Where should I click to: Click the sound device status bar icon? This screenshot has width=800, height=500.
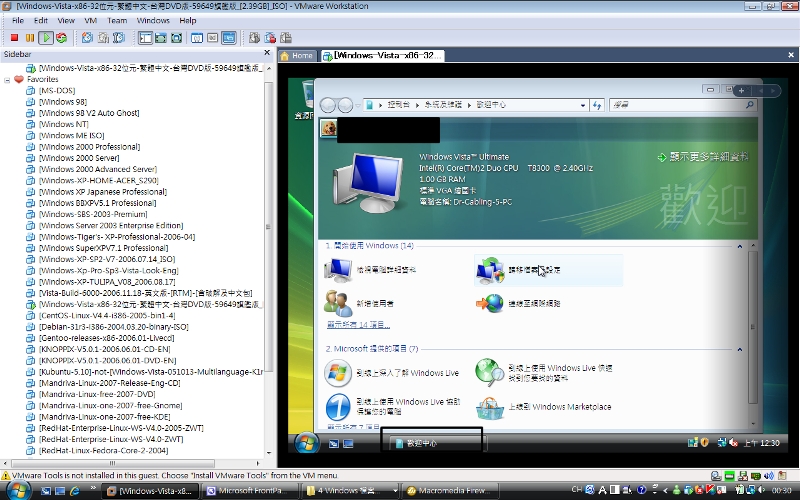click(x=768, y=476)
